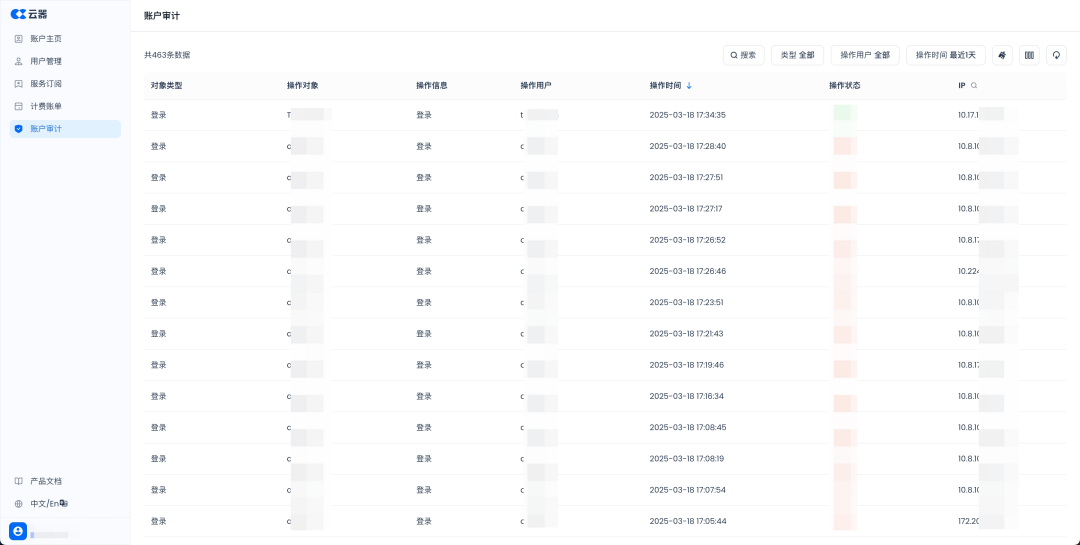Click the column settings icon button
This screenshot has width=1080, height=545.
1029,55
